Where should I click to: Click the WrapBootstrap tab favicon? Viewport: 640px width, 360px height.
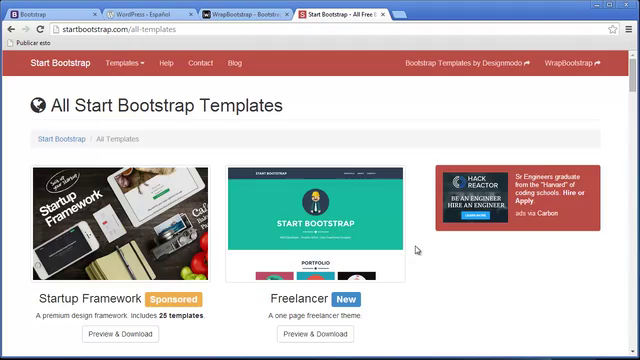207,14
